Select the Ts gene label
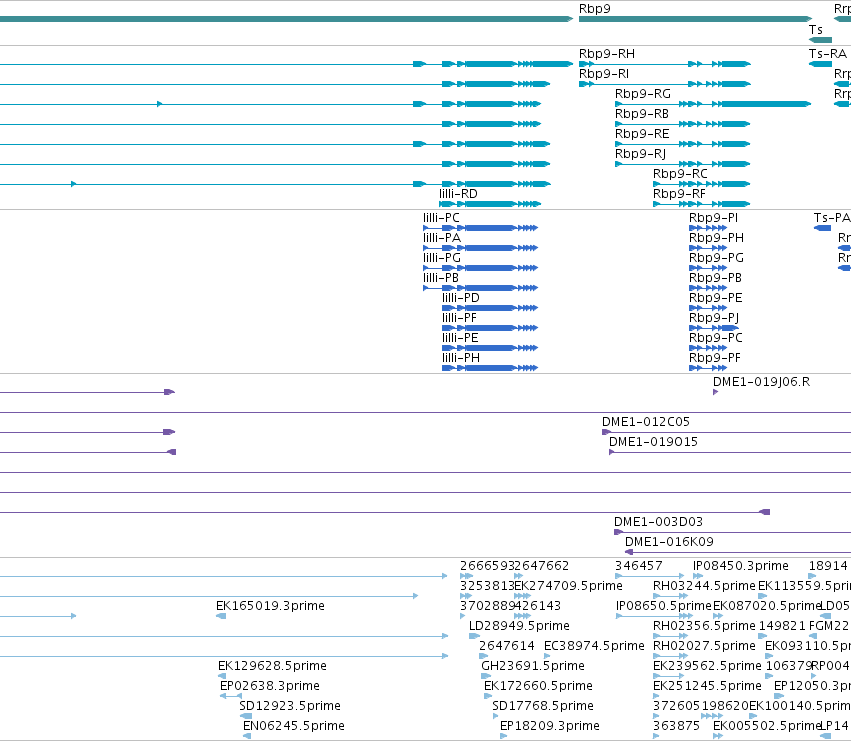This screenshot has width=851, height=741. 815,30
